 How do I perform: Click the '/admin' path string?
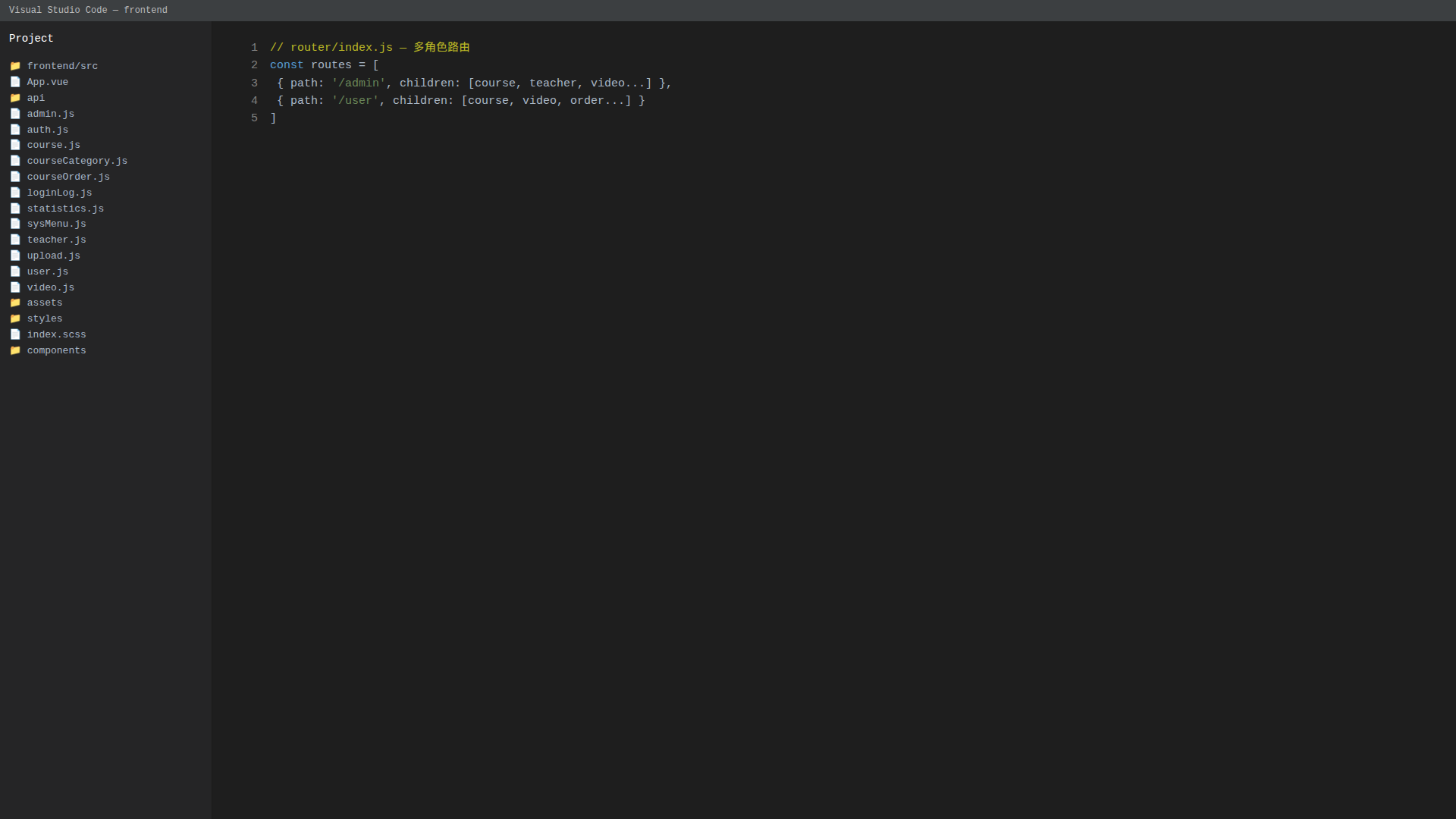[x=359, y=83]
